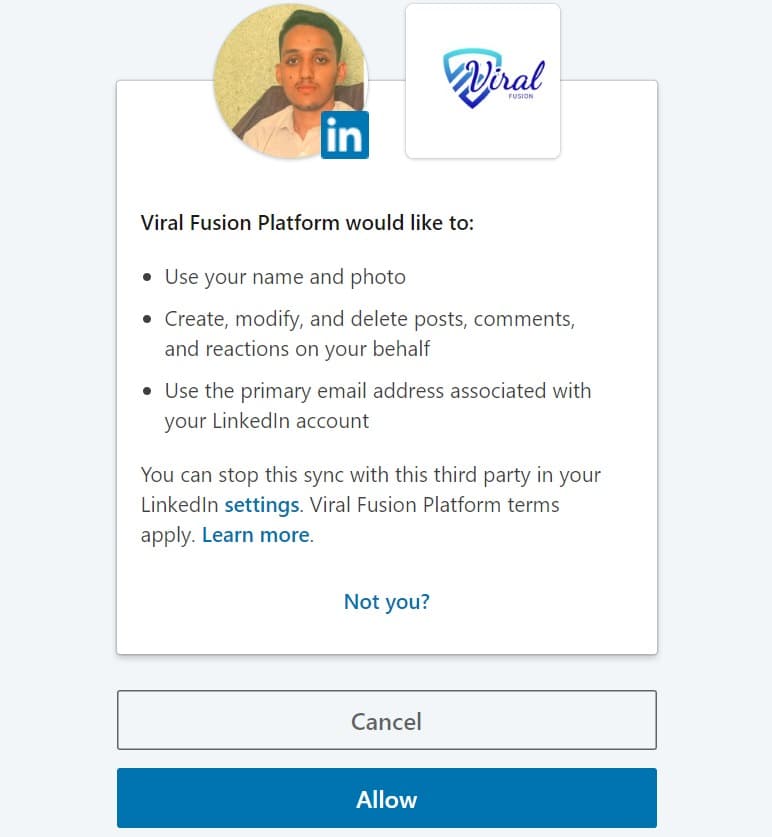The image size is (772, 837).
Task: Open the Learn more link
Action: (x=256, y=535)
